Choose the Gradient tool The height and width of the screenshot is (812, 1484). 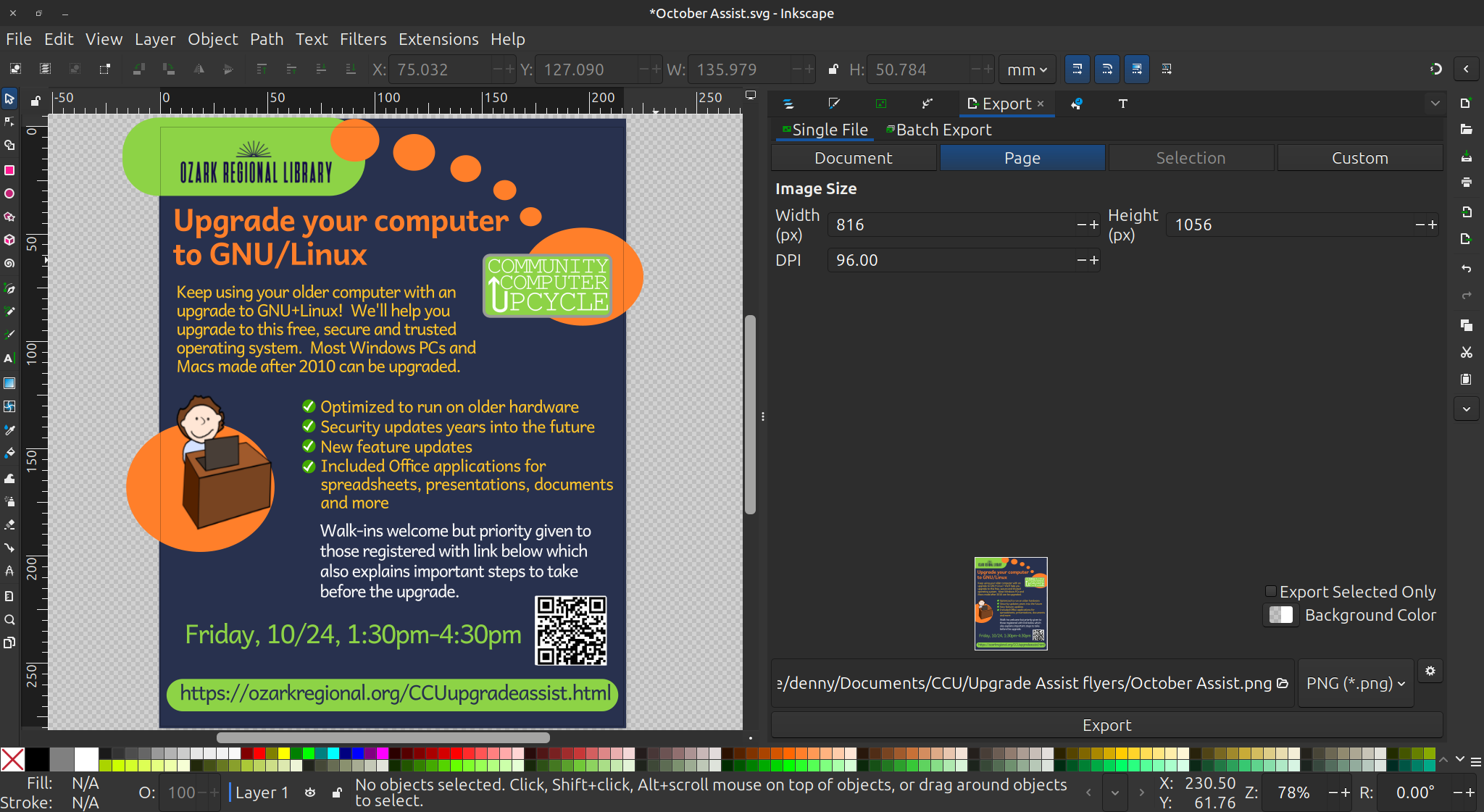[x=9, y=383]
